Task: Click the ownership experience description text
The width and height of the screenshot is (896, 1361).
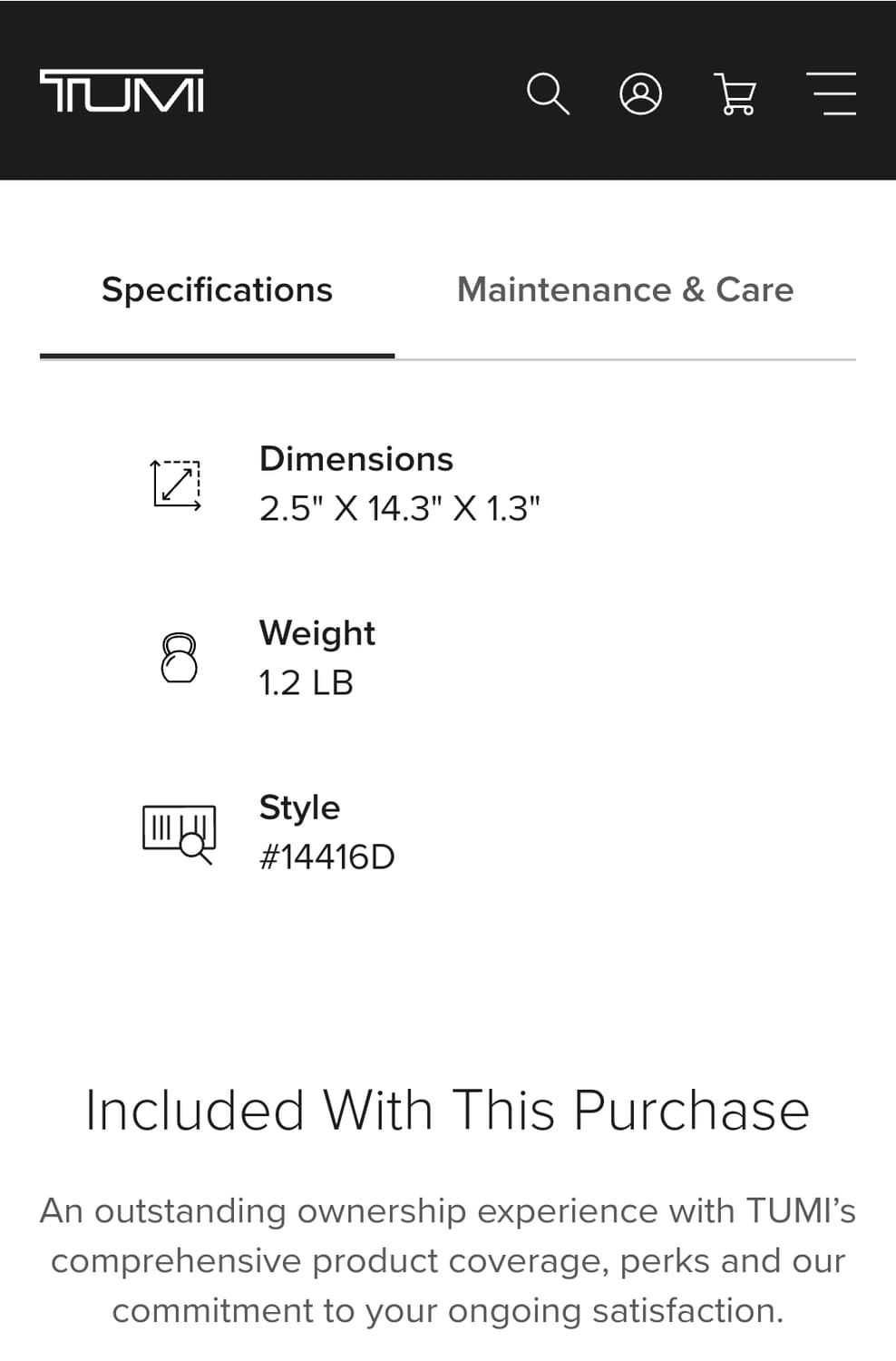Action: 448,1260
